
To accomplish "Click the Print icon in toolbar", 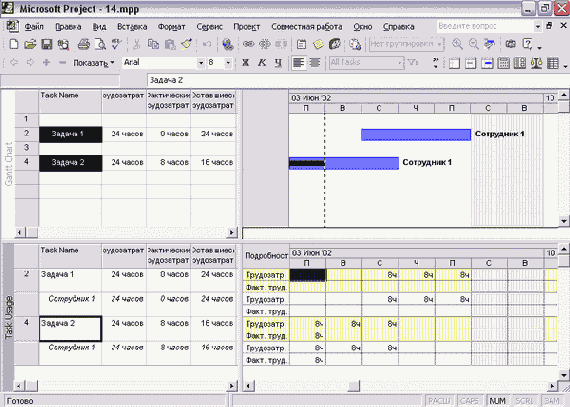I will click(84, 44).
